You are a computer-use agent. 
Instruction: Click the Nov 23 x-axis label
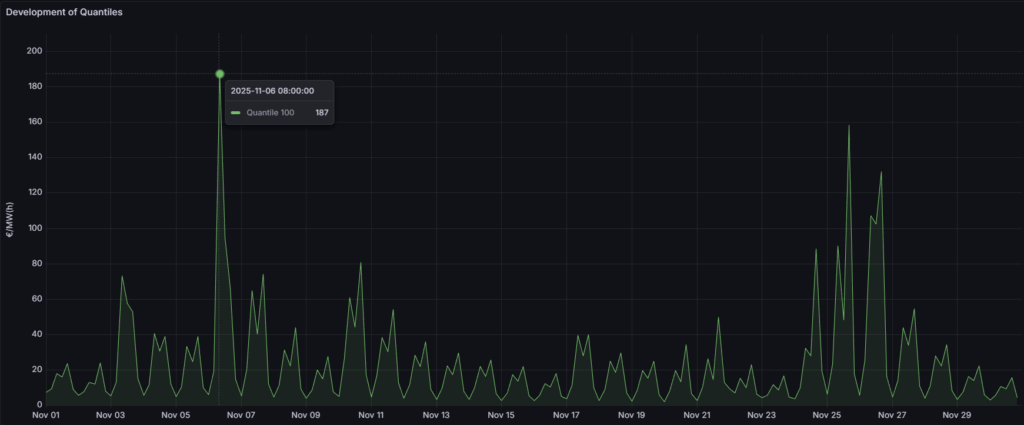[x=762, y=415]
